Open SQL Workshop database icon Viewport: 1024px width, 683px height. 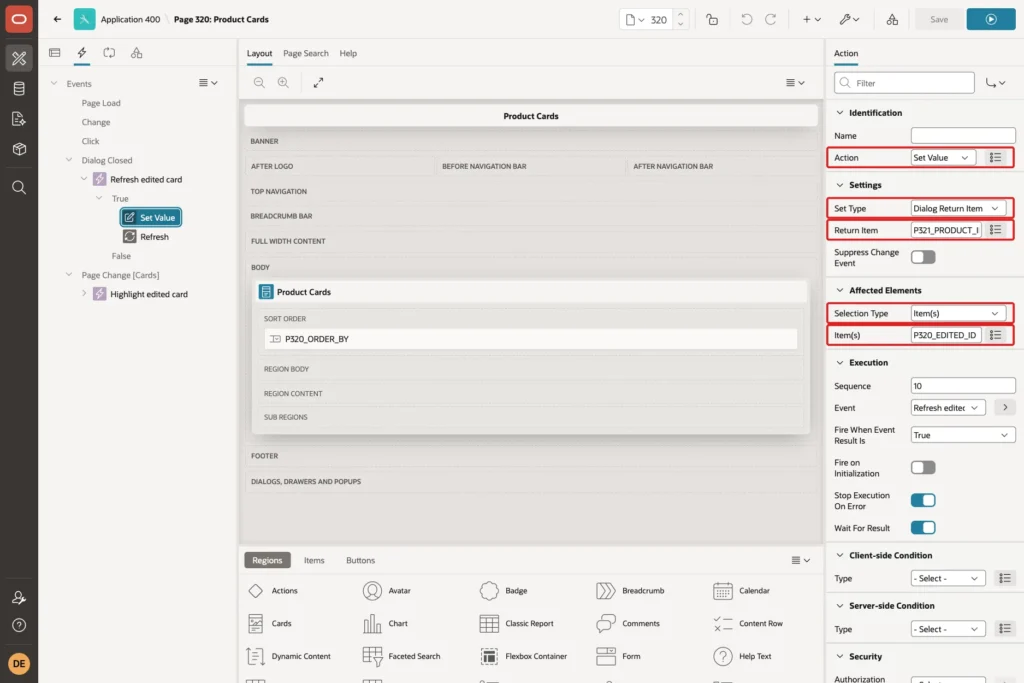click(x=19, y=89)
